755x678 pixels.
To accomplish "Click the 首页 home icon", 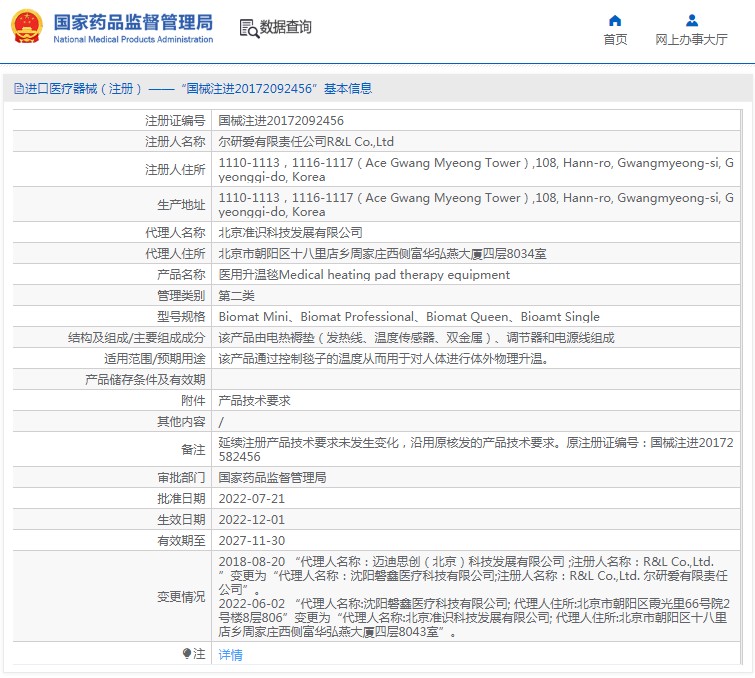I will point(615,20).
